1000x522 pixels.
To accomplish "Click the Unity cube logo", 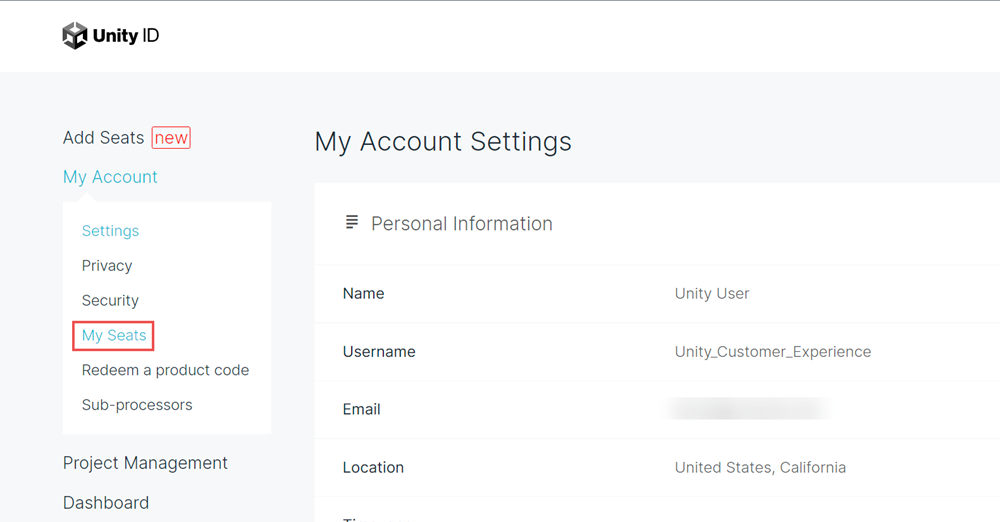I will (75, 36).
